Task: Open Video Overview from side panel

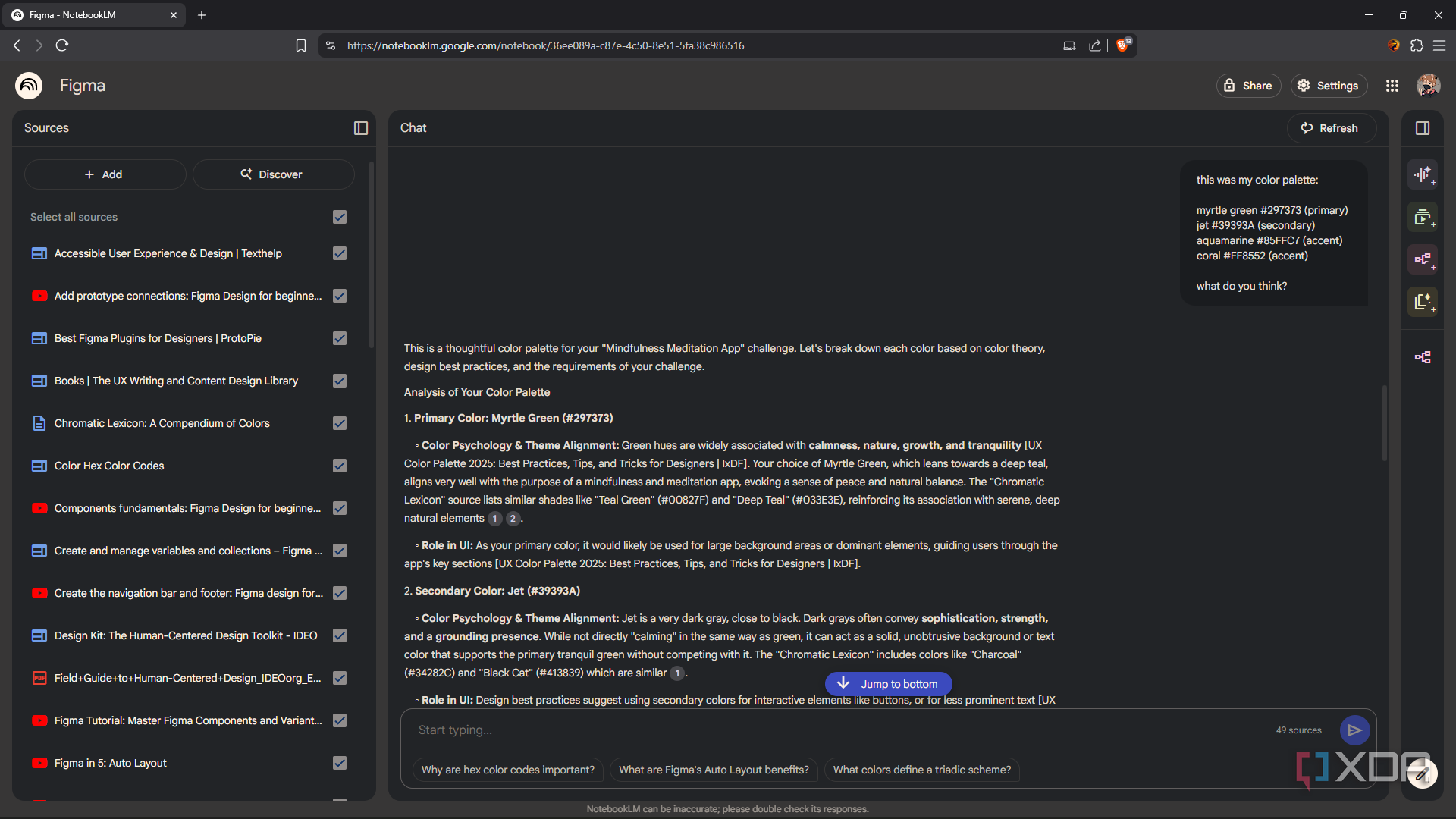Action: 1423,217
